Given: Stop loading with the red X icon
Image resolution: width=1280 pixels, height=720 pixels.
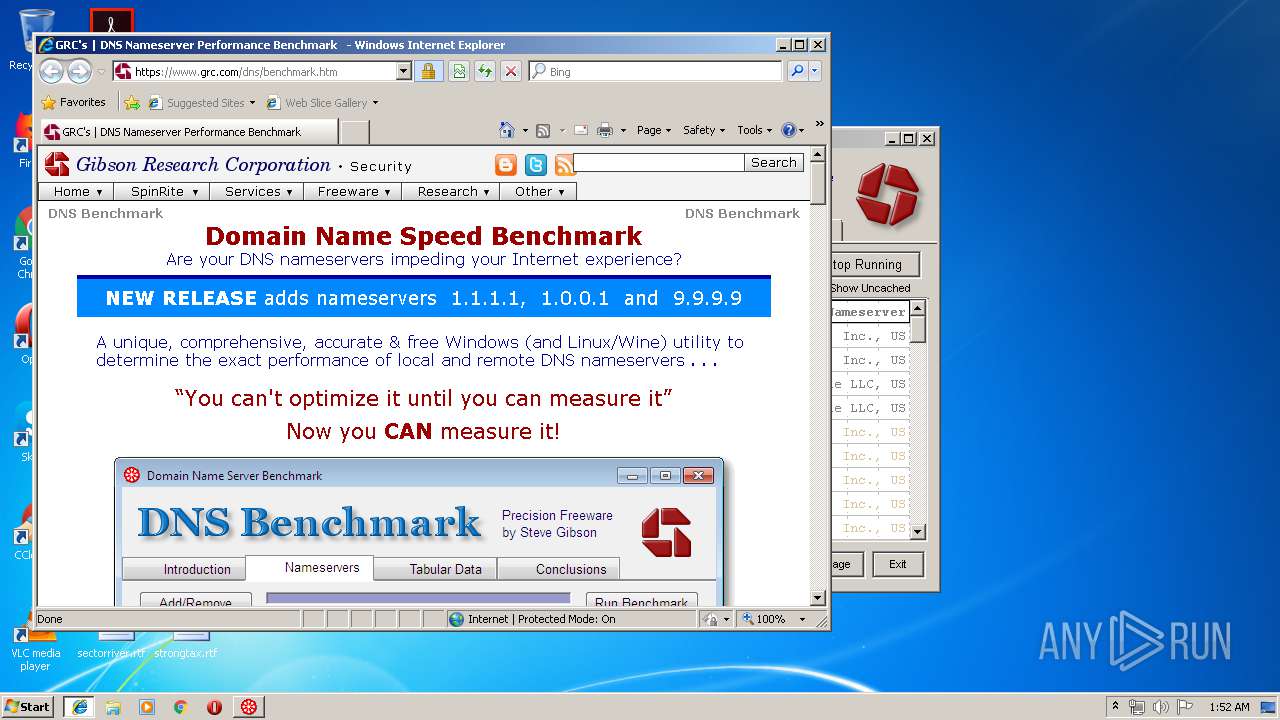Looking at the screenshot, I should coord(510,71).
